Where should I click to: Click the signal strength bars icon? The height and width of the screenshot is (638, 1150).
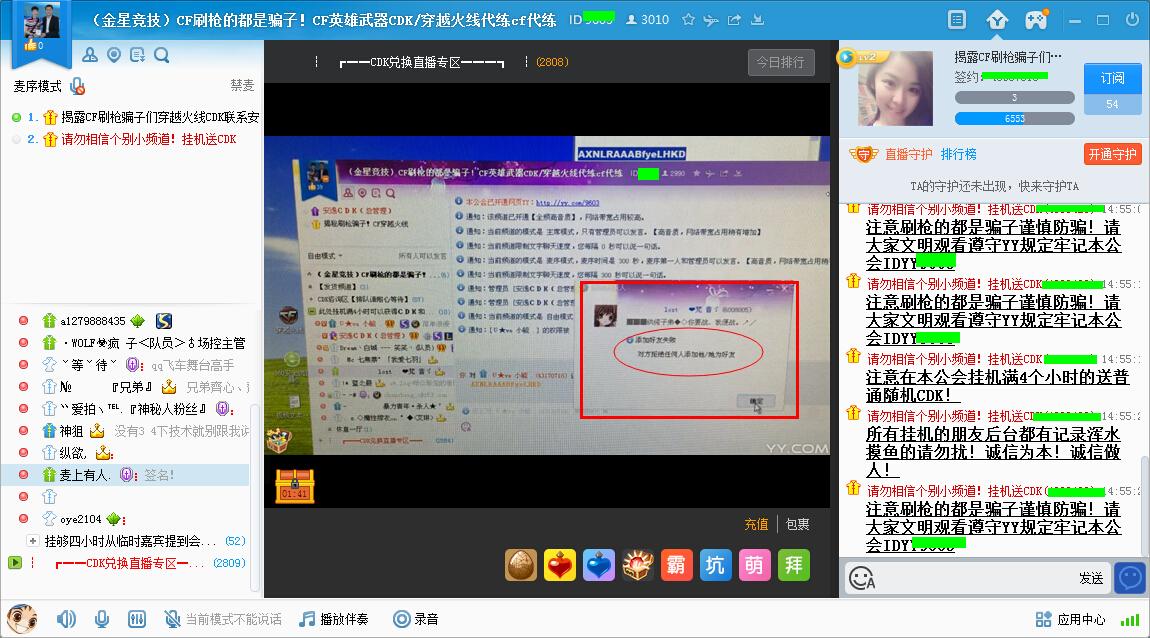tap(1129, 620)
